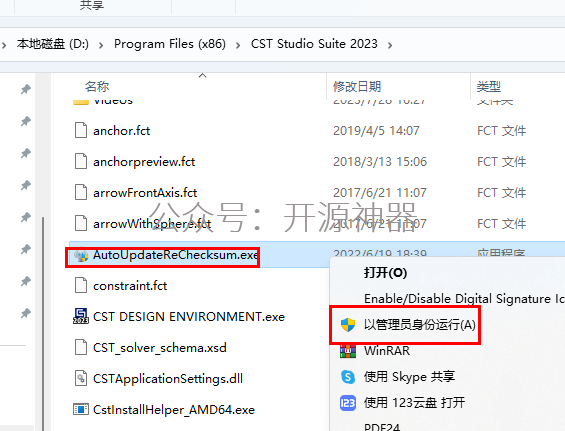Click date 2017/6/21 11:07 of arrowFrontAxis.fct

(380, 193)
